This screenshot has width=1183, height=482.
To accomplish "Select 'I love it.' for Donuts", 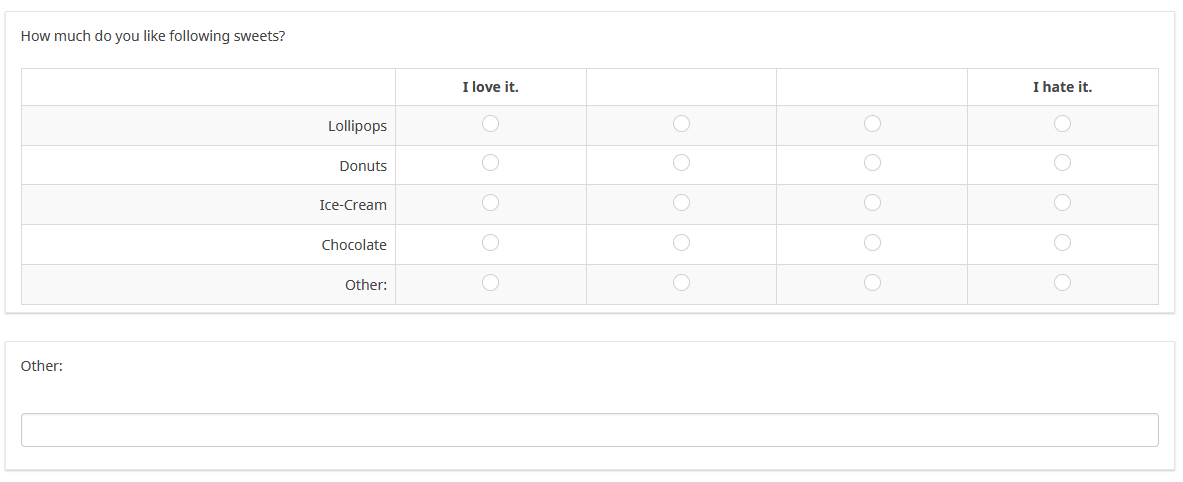I will tap(490, 163).
